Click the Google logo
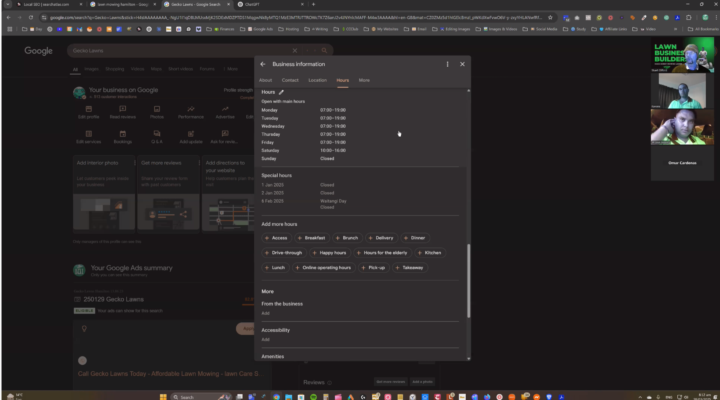Viewport: 720px width, 400px height. click(x=39, y=51)
